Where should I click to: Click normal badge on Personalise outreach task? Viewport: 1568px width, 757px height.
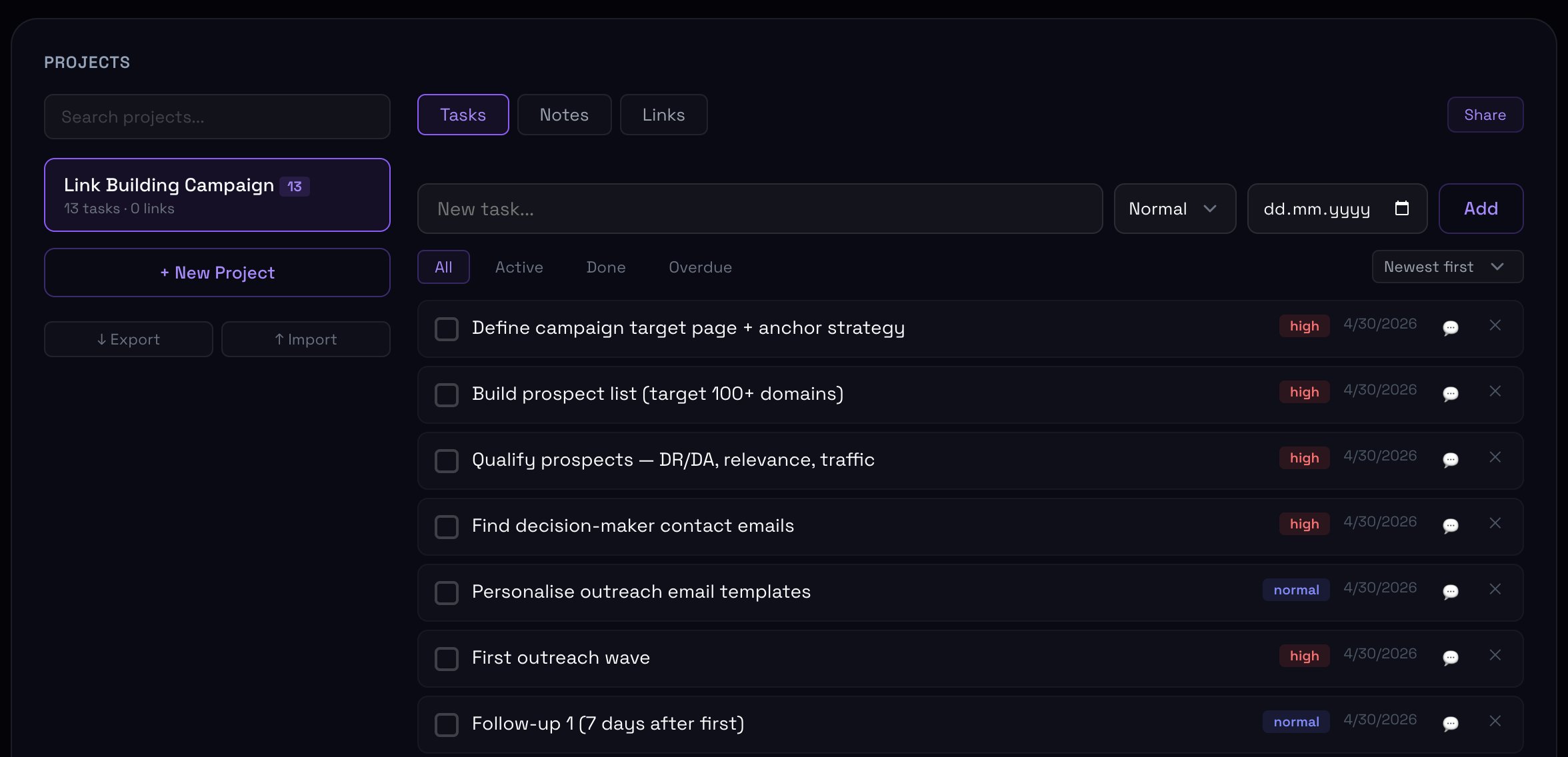[x=1296, y=590]
